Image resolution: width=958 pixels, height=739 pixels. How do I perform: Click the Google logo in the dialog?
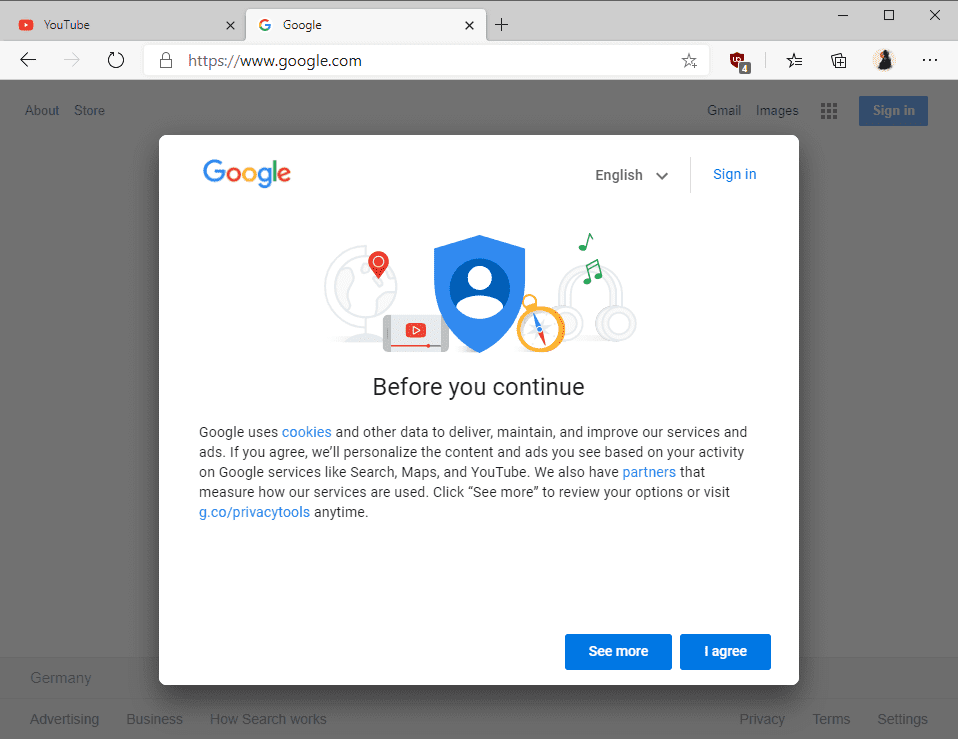tap(246, 173)
